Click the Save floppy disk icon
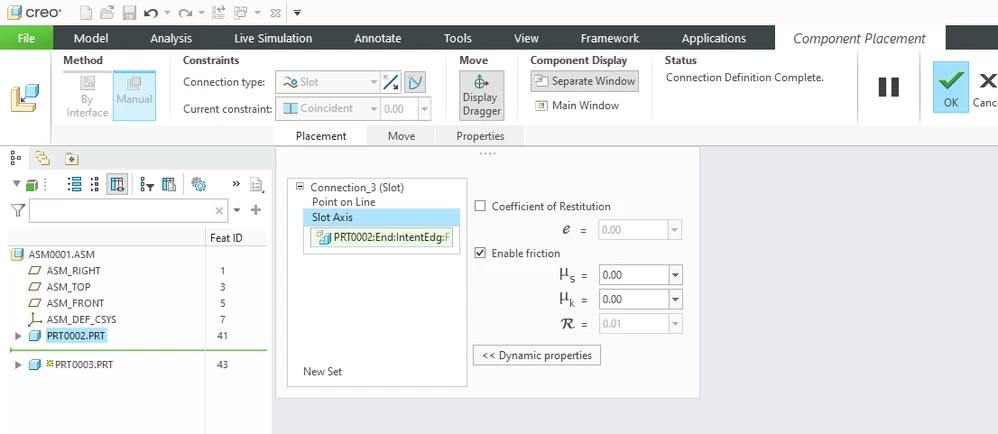The image size is (998, 434). click(129, 12)
